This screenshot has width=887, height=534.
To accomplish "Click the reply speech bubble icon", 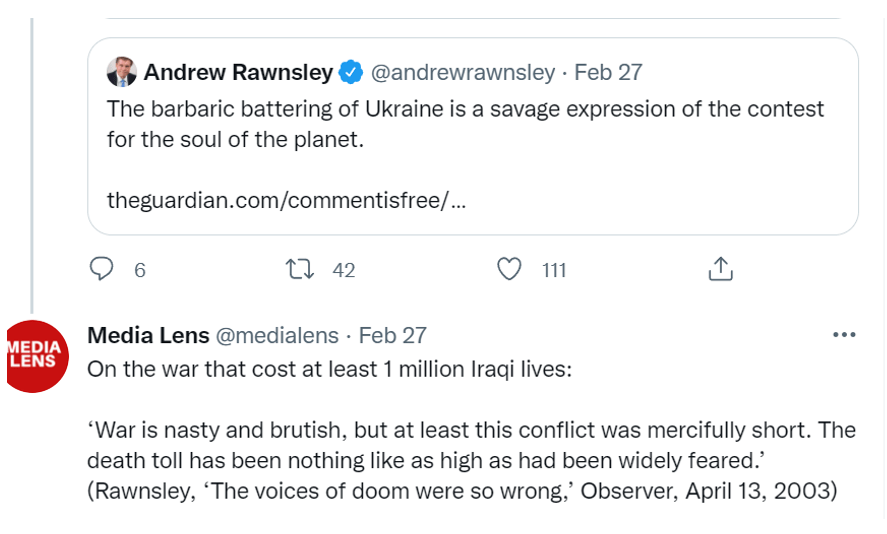I will pyautogui.click(x=102, y=269).
